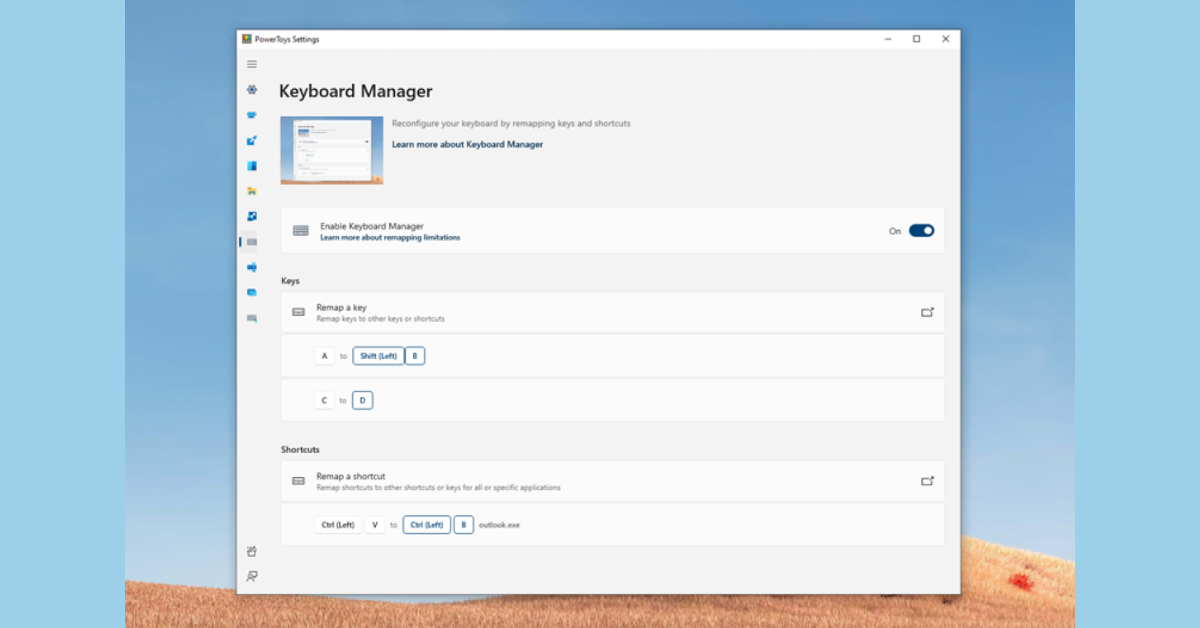Select the Awake coffee cup icon
The image size is (1200, 628).
(x=252, y=115)
